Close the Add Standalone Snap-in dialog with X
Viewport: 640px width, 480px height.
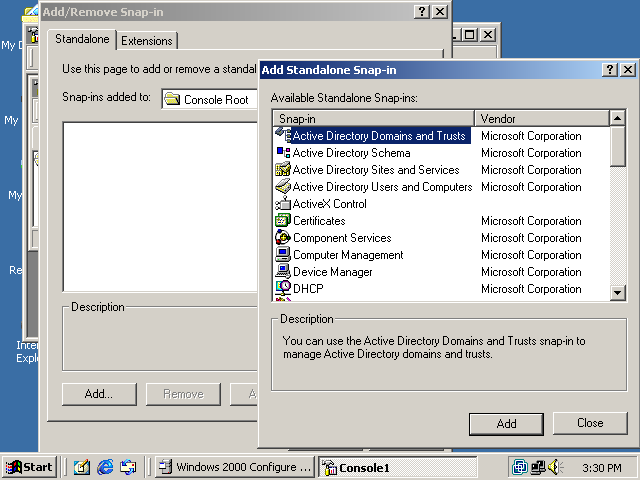pyautogui.click(x=628, y=70)
